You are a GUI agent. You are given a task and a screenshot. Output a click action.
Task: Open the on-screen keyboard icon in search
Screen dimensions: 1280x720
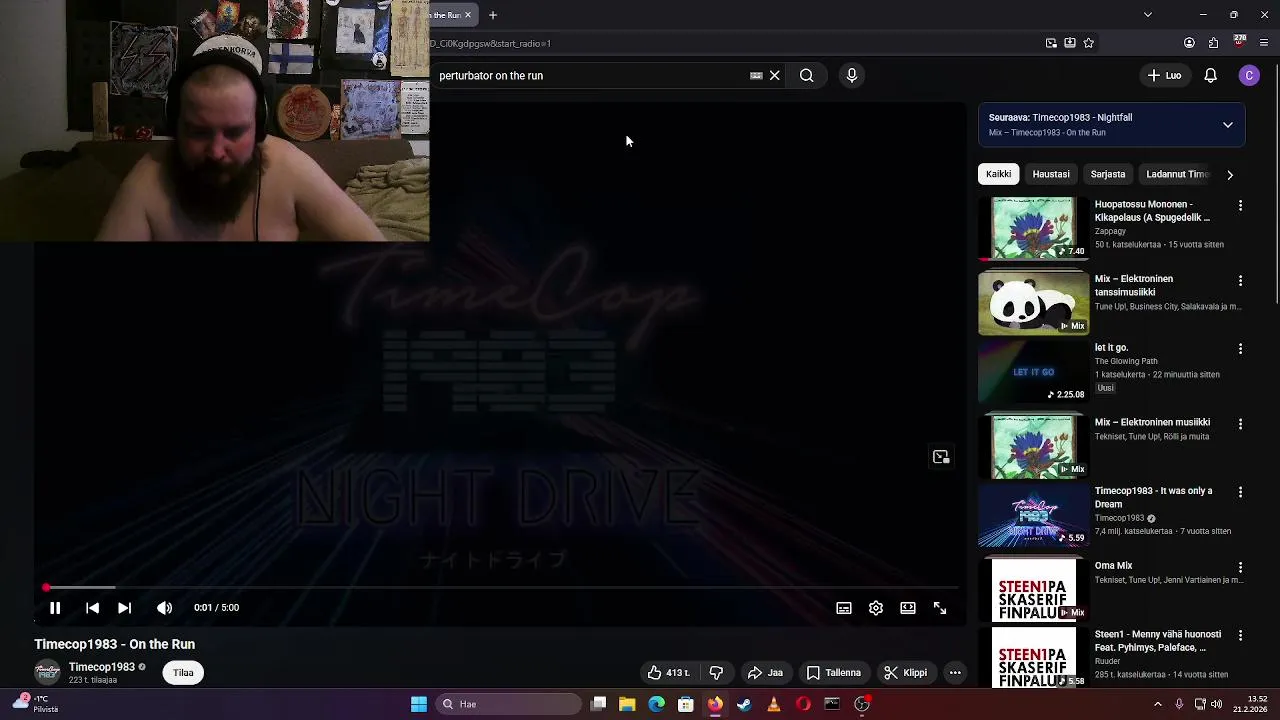[x=756, y=75]
